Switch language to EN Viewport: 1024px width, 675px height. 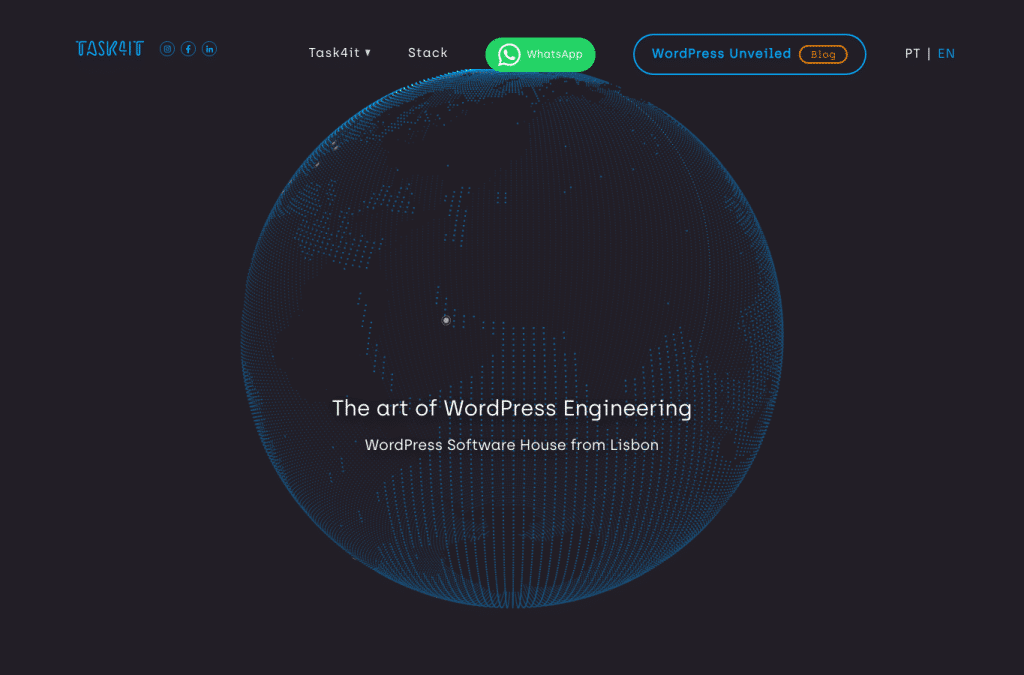click(946, 54)
